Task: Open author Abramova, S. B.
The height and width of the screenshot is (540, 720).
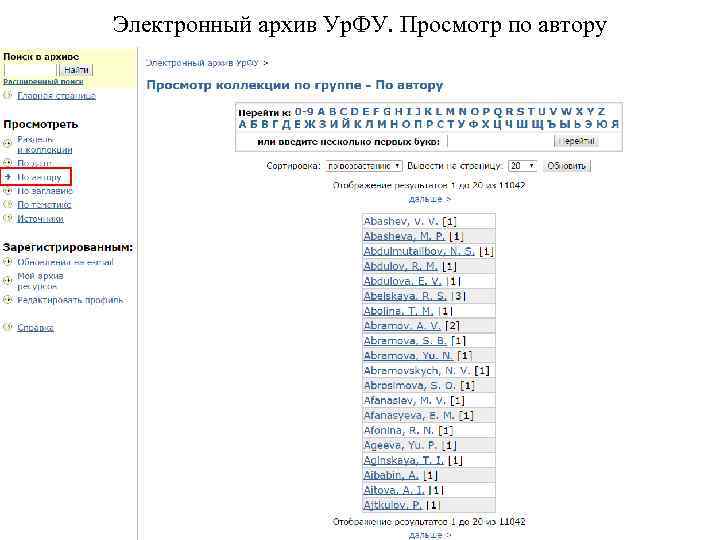Action: tap(405, 341)
